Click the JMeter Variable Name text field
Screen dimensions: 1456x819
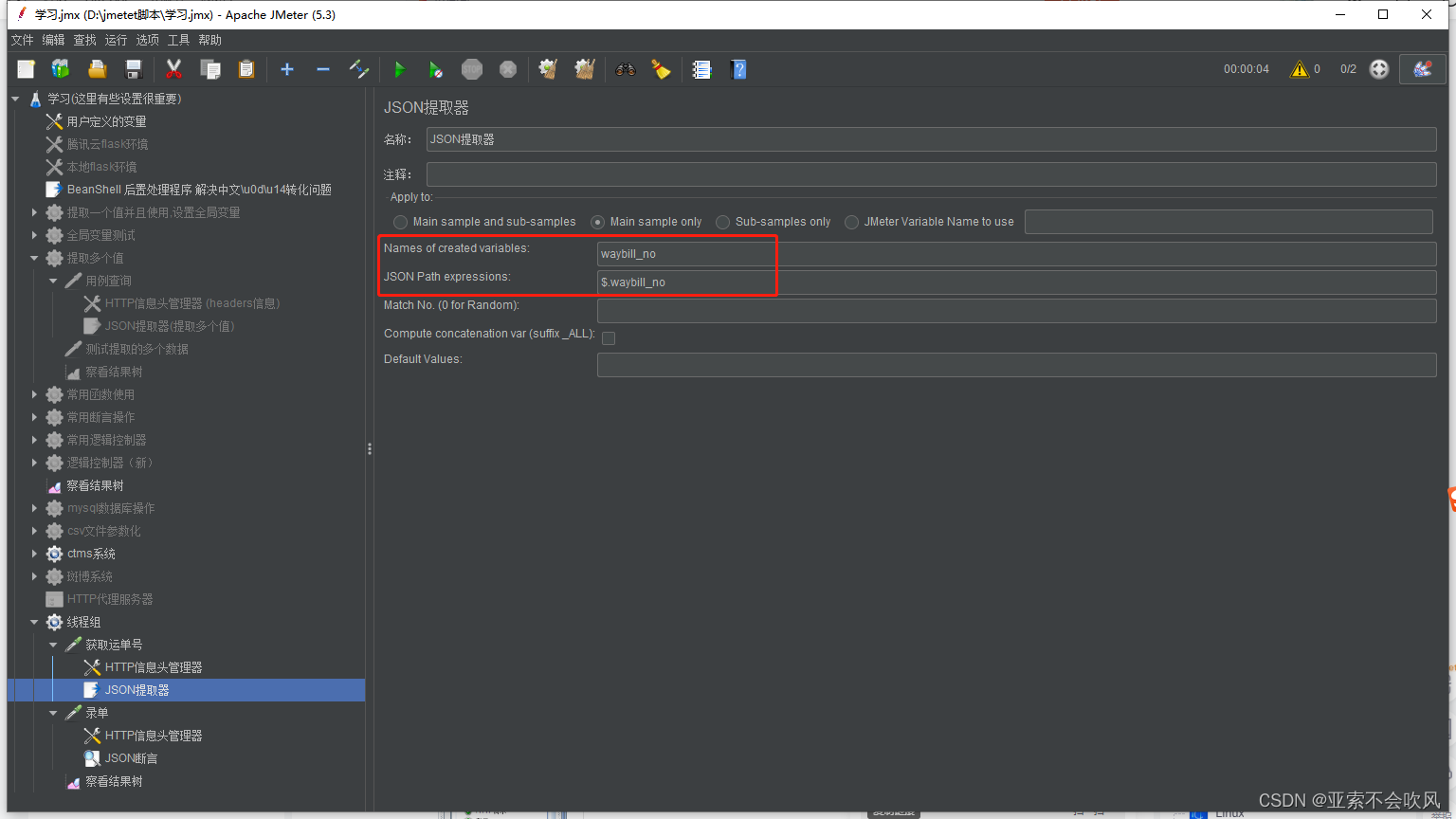(x=1228, y=222)
